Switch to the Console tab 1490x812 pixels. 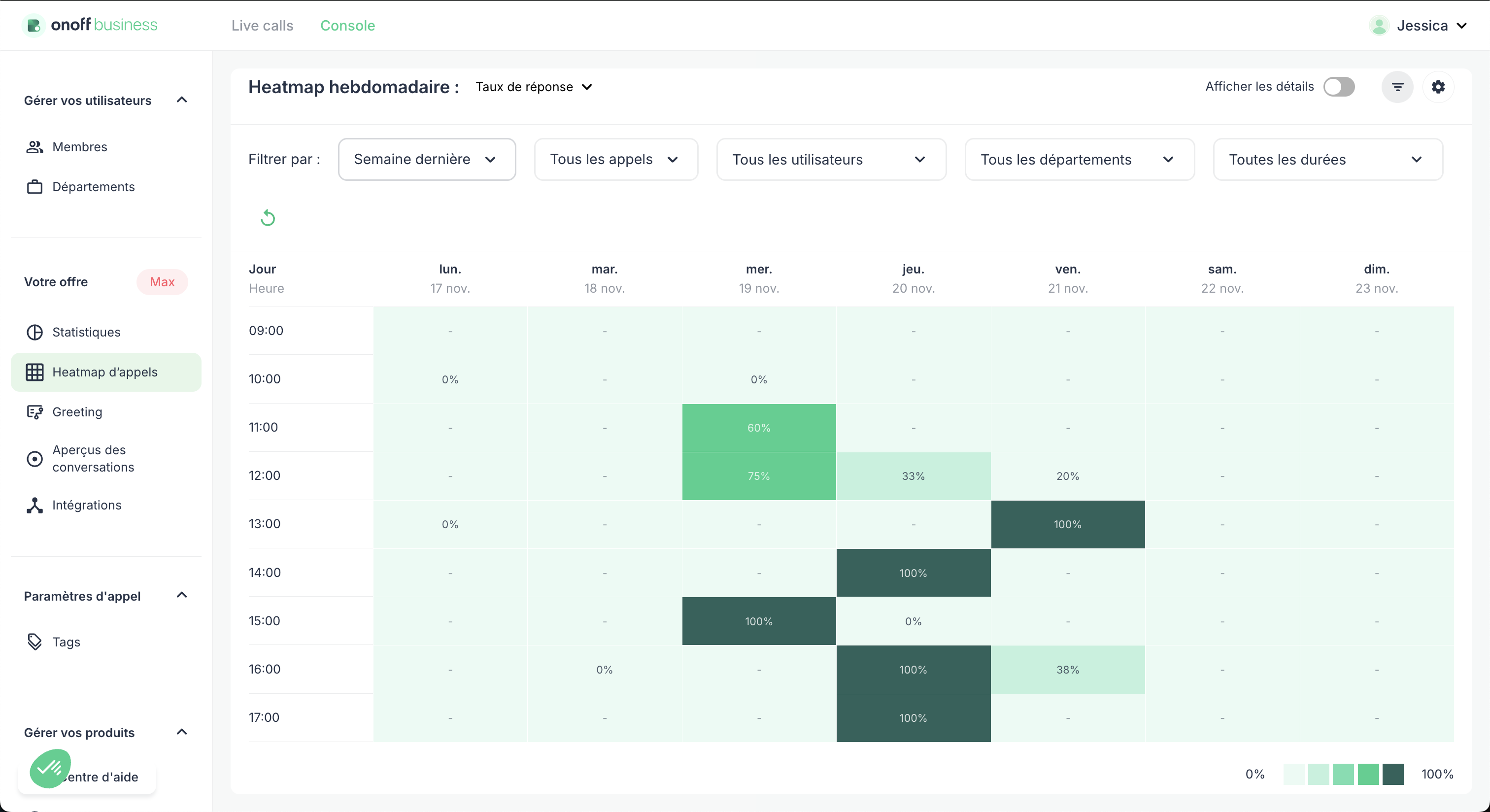pos(348,26)
